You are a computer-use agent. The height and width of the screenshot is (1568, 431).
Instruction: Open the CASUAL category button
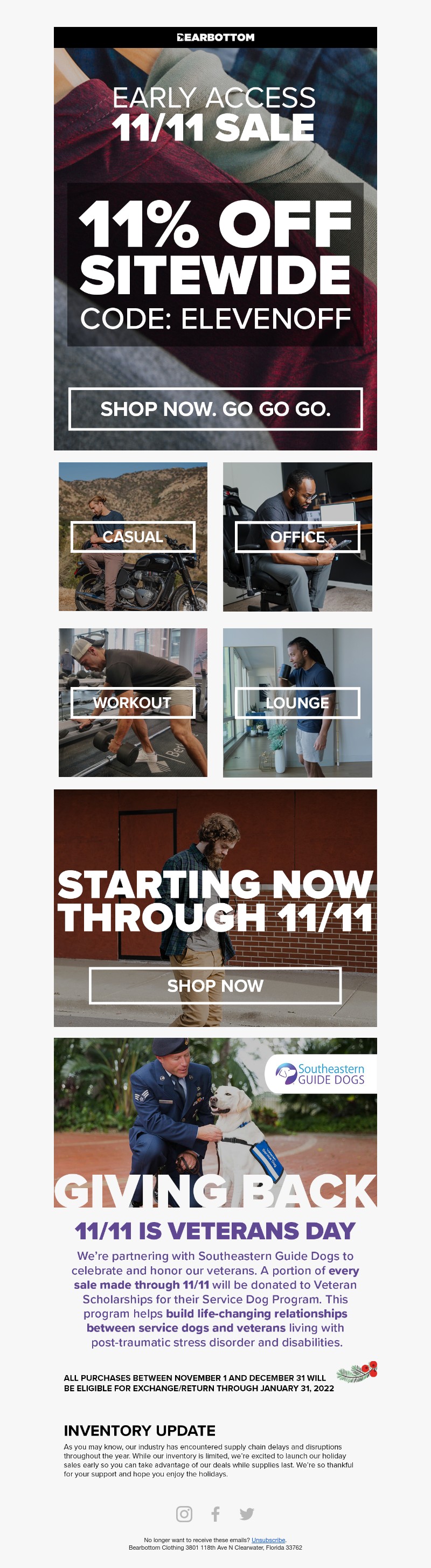click(133, 537)
